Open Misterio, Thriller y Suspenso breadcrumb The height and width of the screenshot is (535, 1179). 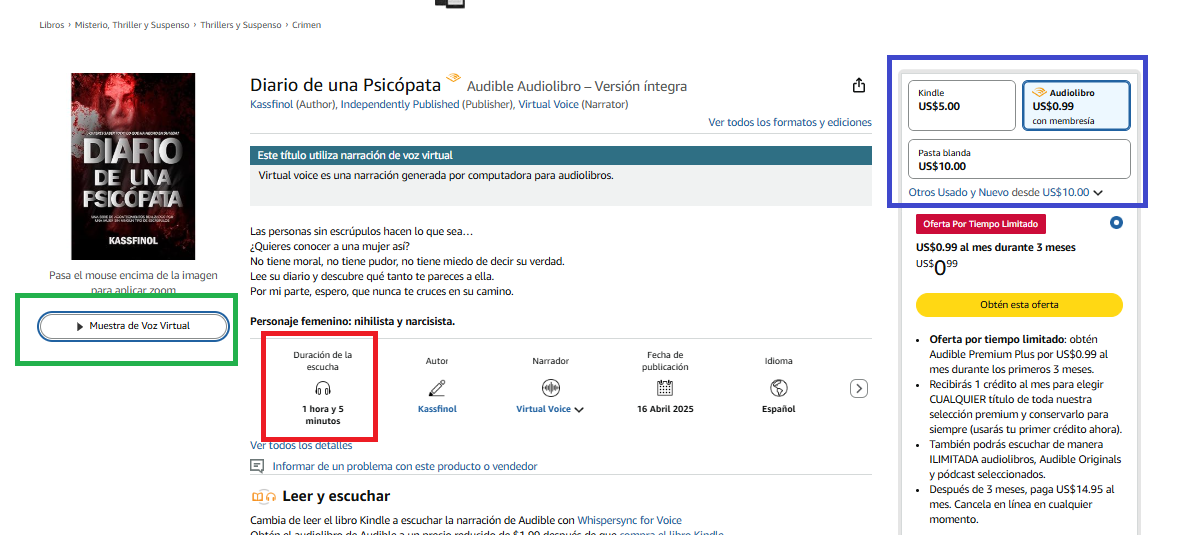point(132,25)
